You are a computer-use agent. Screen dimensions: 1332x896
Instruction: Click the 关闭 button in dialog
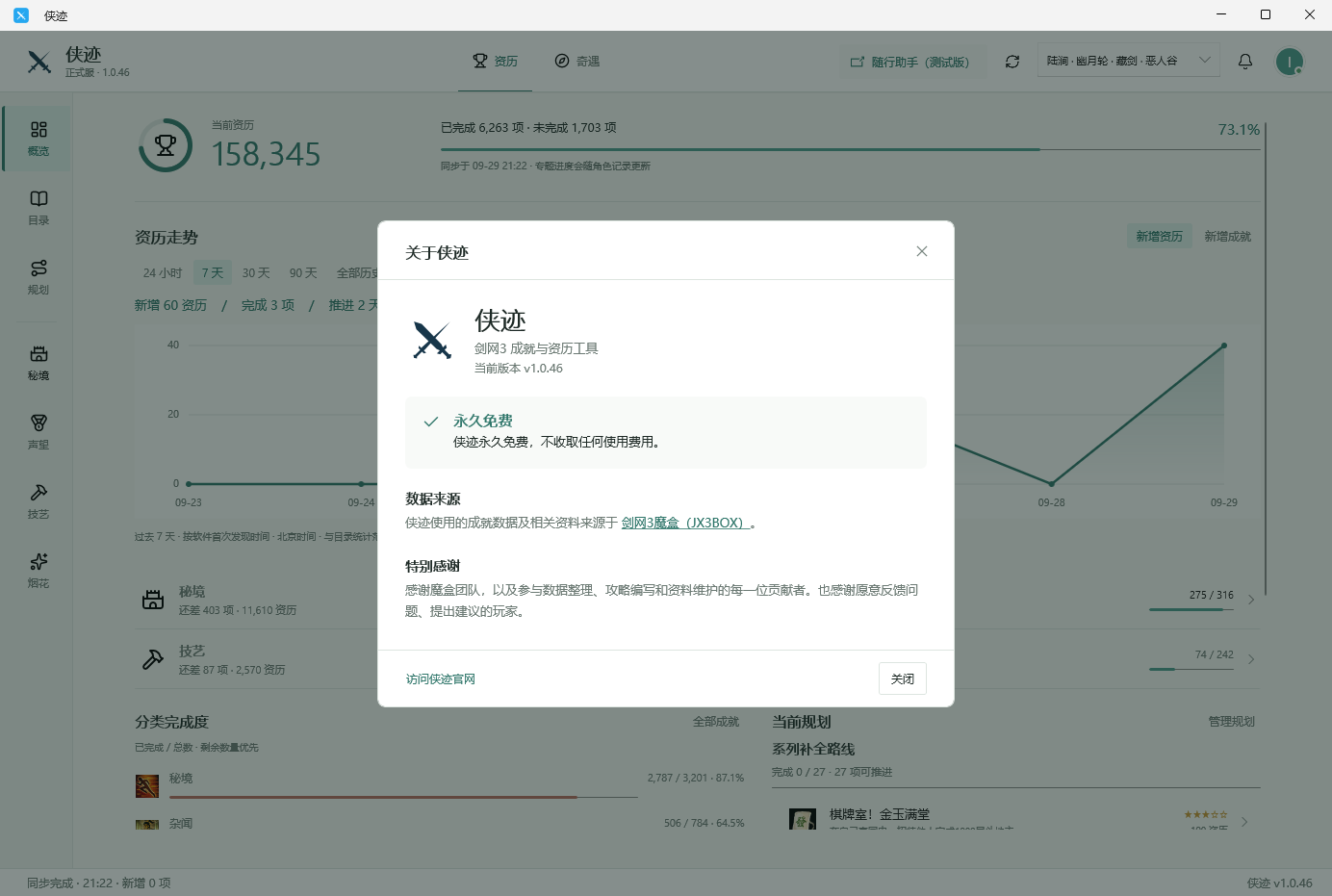(x=902, y=678)
